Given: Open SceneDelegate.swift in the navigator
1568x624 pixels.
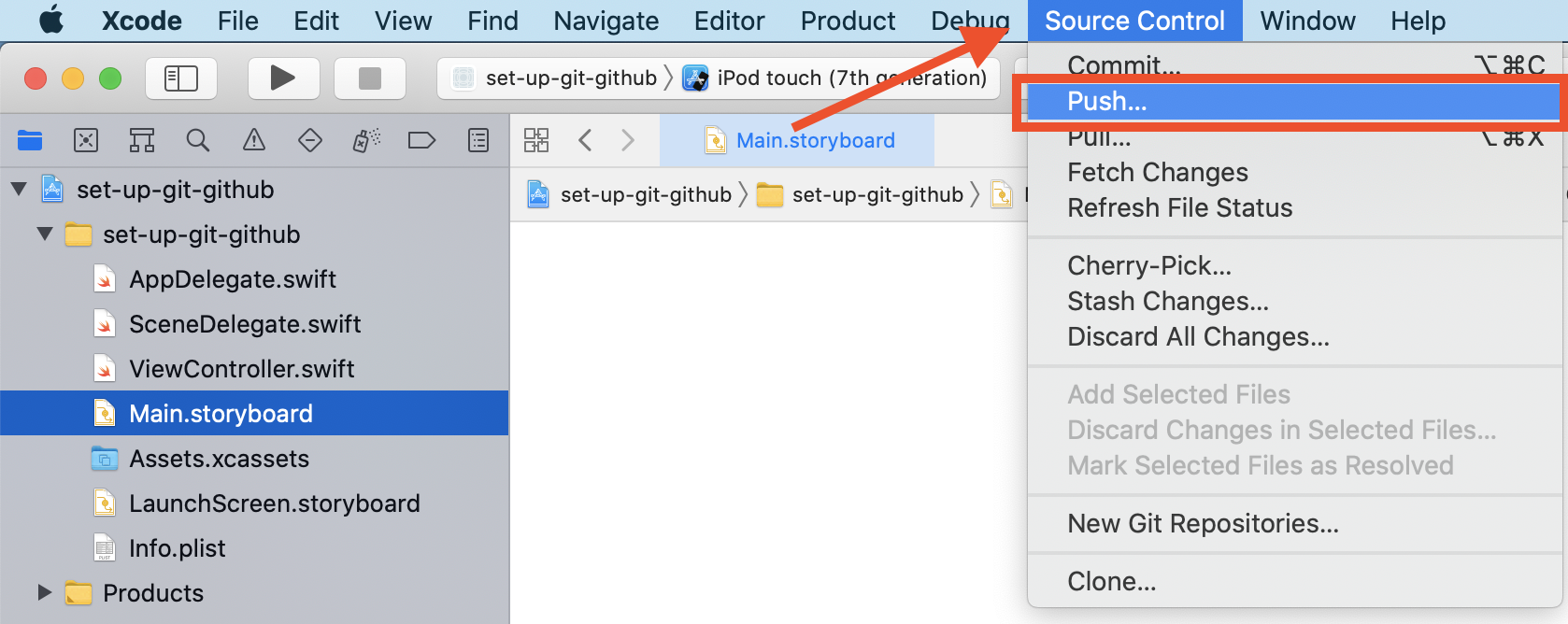Looking at the screenshot, I should 245,324.
